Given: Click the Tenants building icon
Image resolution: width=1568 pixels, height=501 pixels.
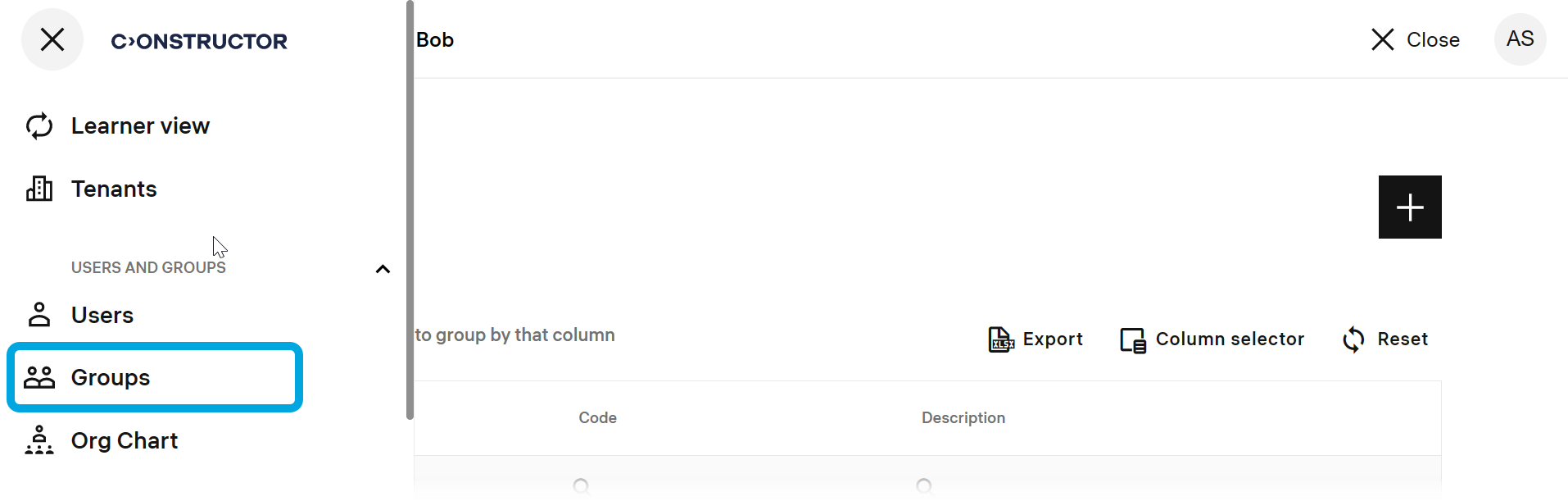Looking at the screenshot, I should click(39, 189).
